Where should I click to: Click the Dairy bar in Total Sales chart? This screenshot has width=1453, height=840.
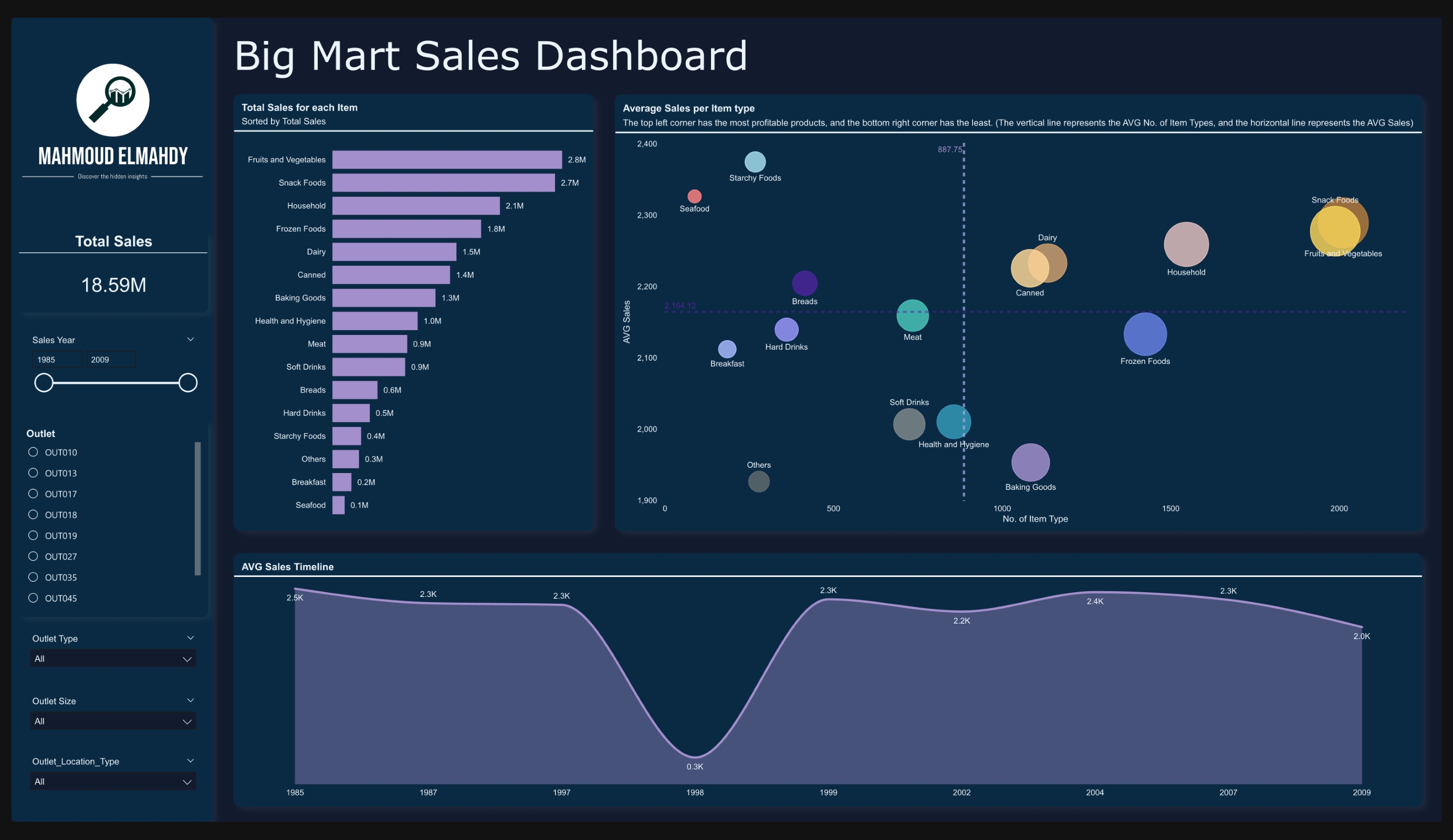394,252
